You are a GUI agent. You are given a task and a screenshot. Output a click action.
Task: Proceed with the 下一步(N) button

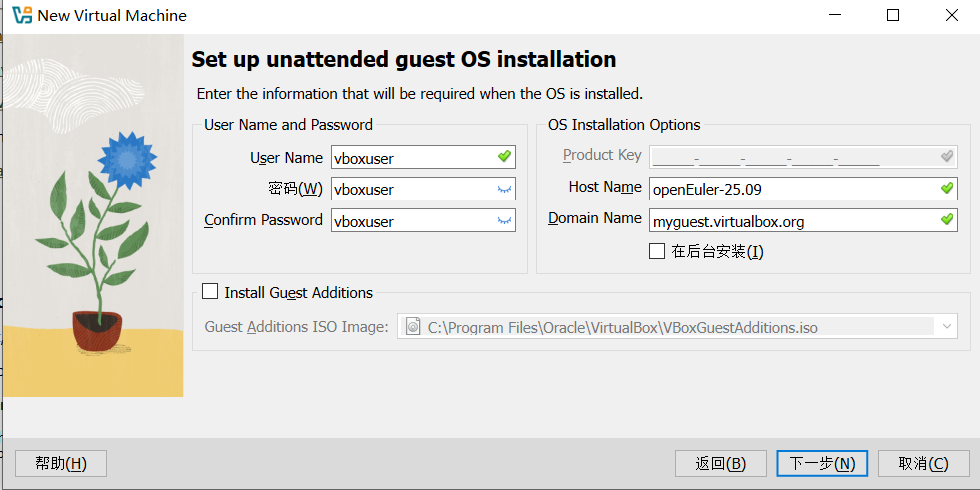(822, 463)
